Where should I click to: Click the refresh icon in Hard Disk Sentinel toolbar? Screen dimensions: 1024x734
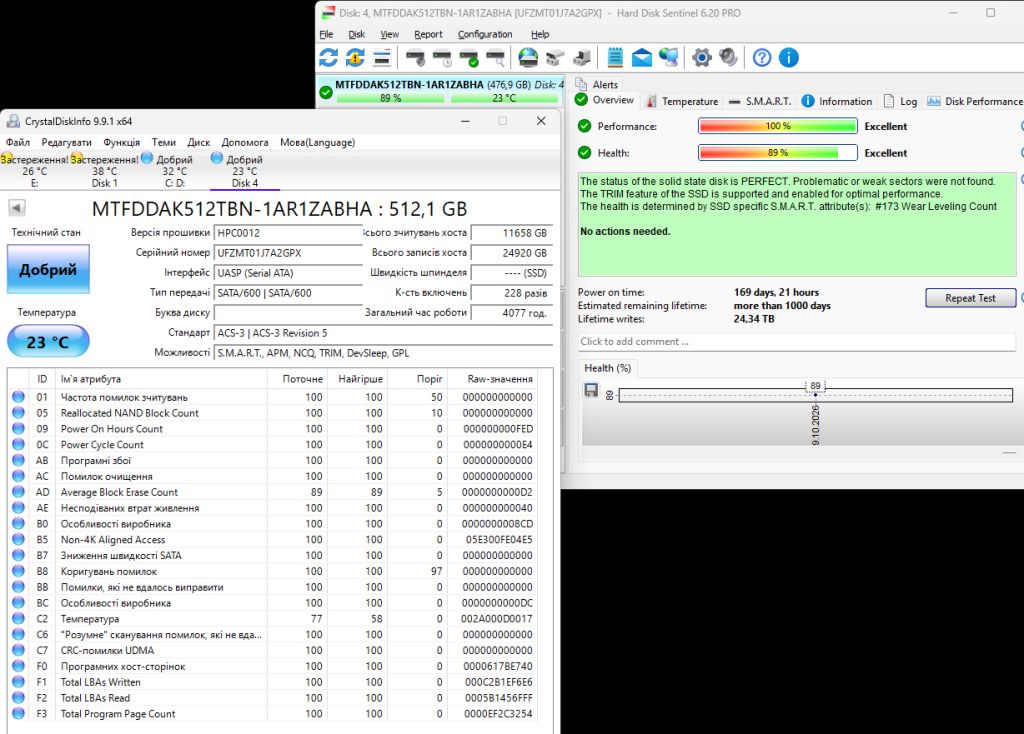(328, 57)
